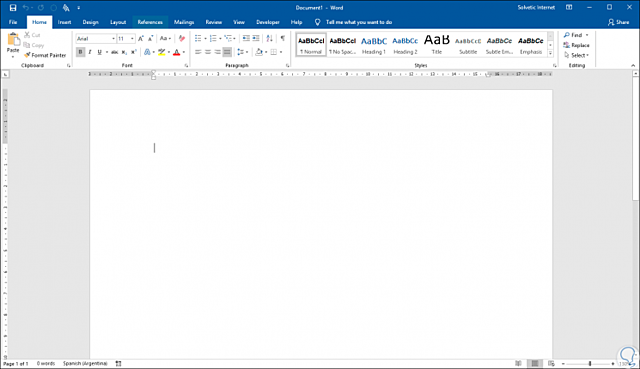Switch to the Developer tab
Image resolution: width=640 pixels, height=369 pixels.
[268, 22]
